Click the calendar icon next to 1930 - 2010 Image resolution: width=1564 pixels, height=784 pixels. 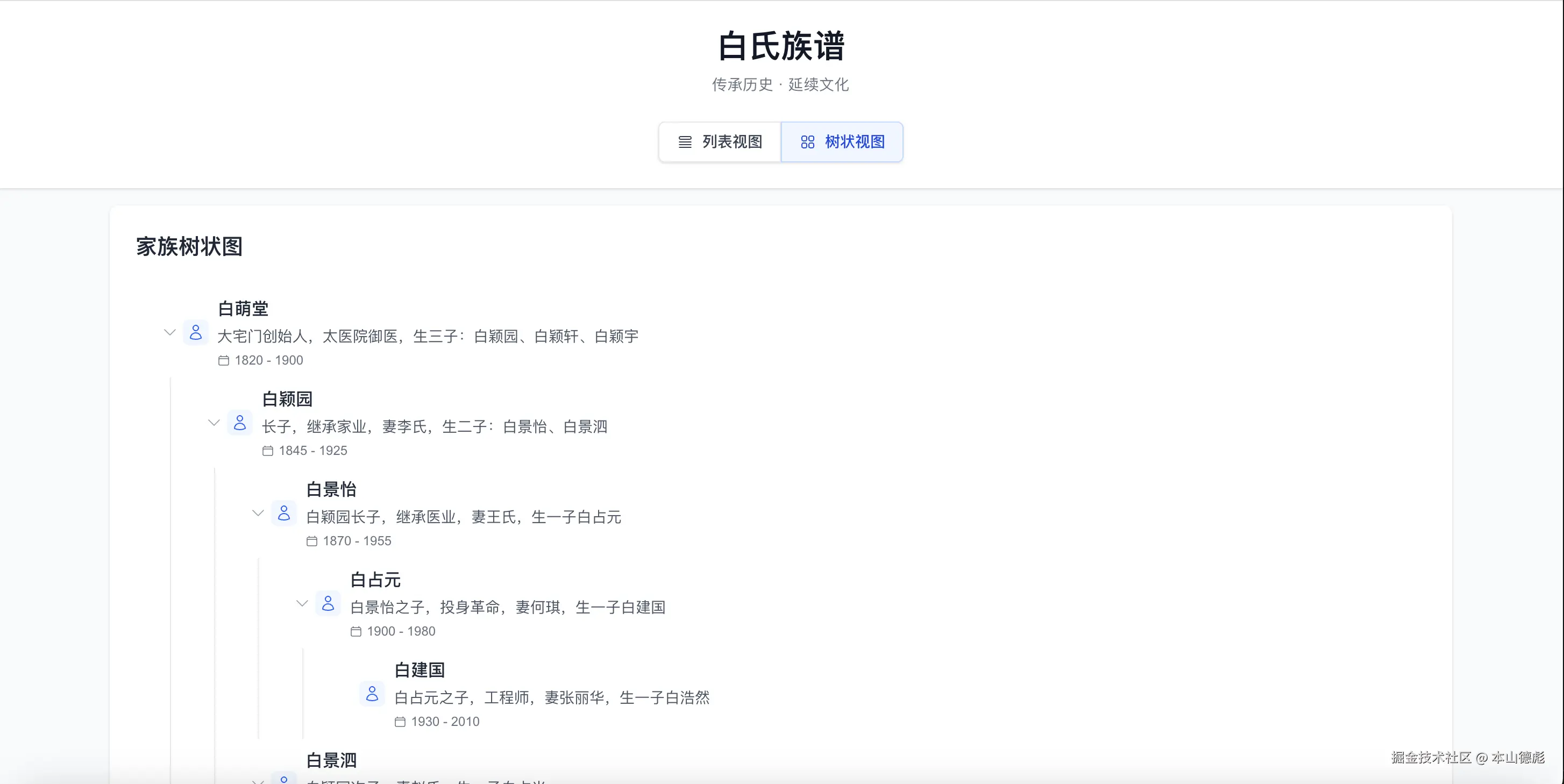[x=400, y=722]
